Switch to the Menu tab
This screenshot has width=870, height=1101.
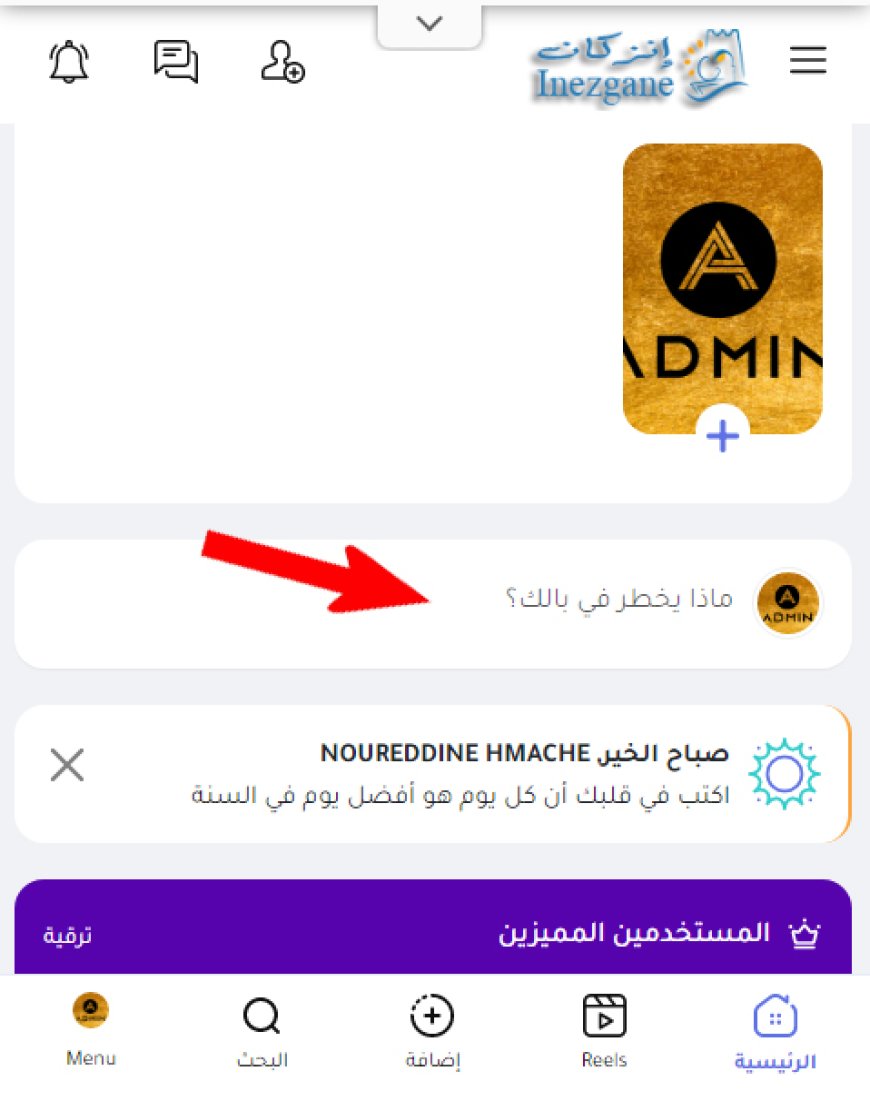click(91, 1030)
